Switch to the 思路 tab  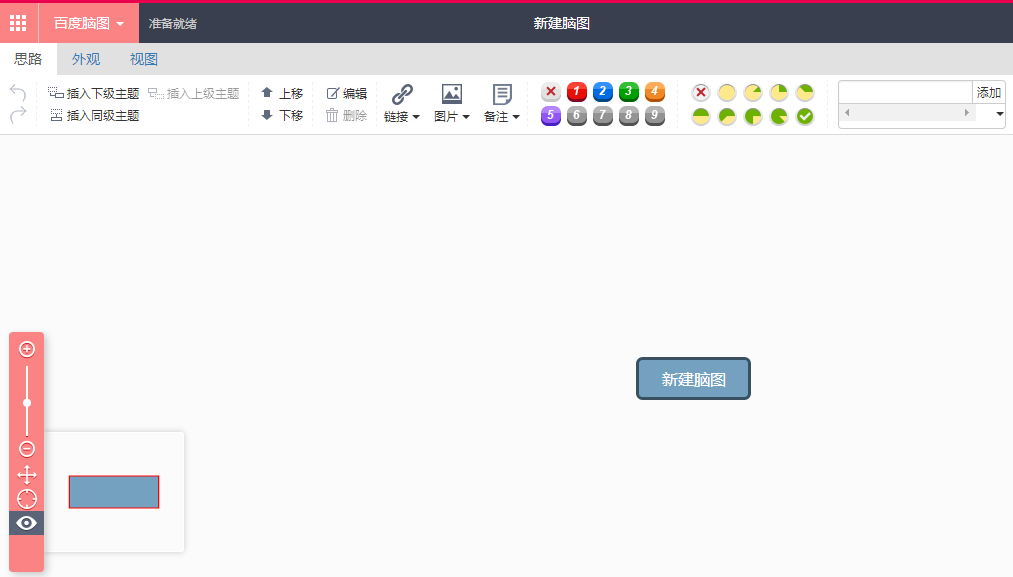pyautogui.click(x=28, y=59)
